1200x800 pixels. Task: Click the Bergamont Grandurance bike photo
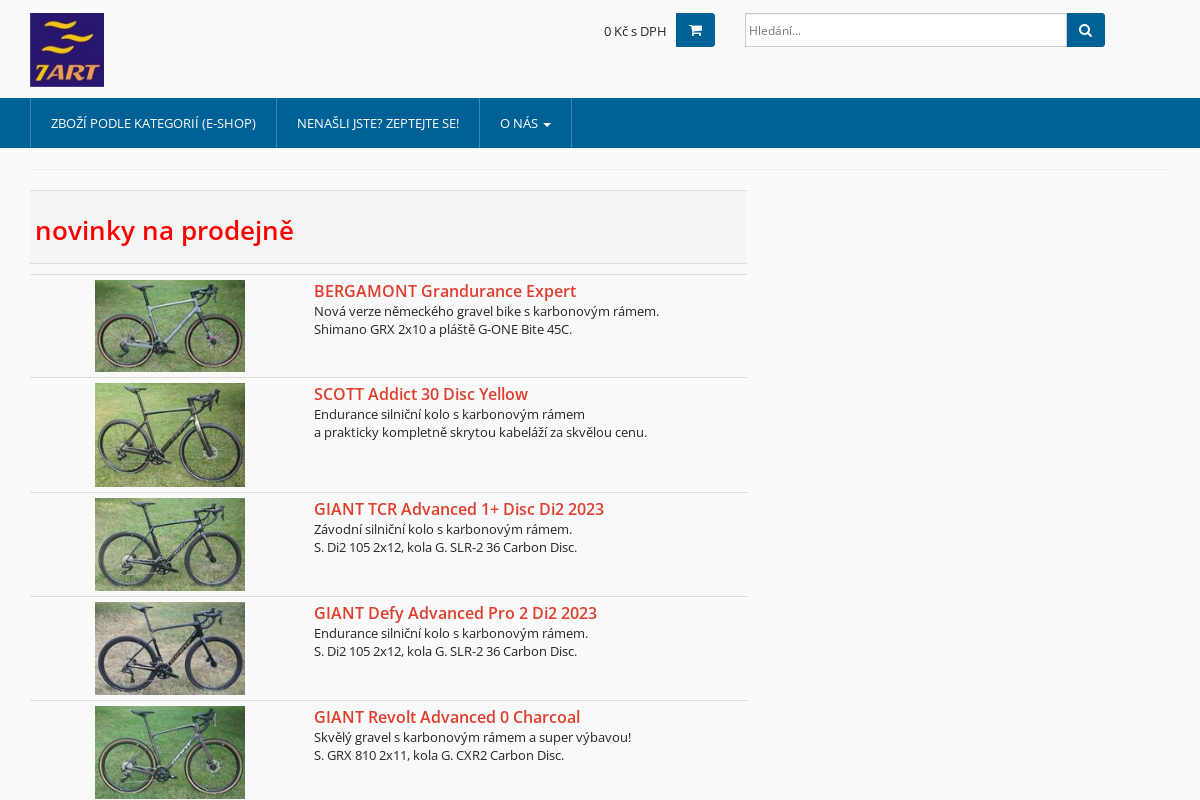pyautogui.click(x=170, y=326)
